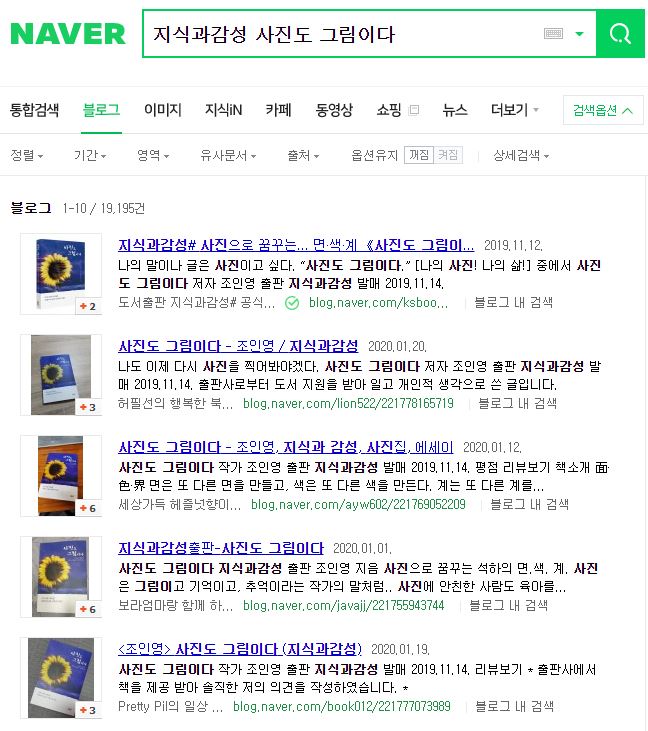Click 블로그 내 검색 for the book012 result

(x=514, y=707)
